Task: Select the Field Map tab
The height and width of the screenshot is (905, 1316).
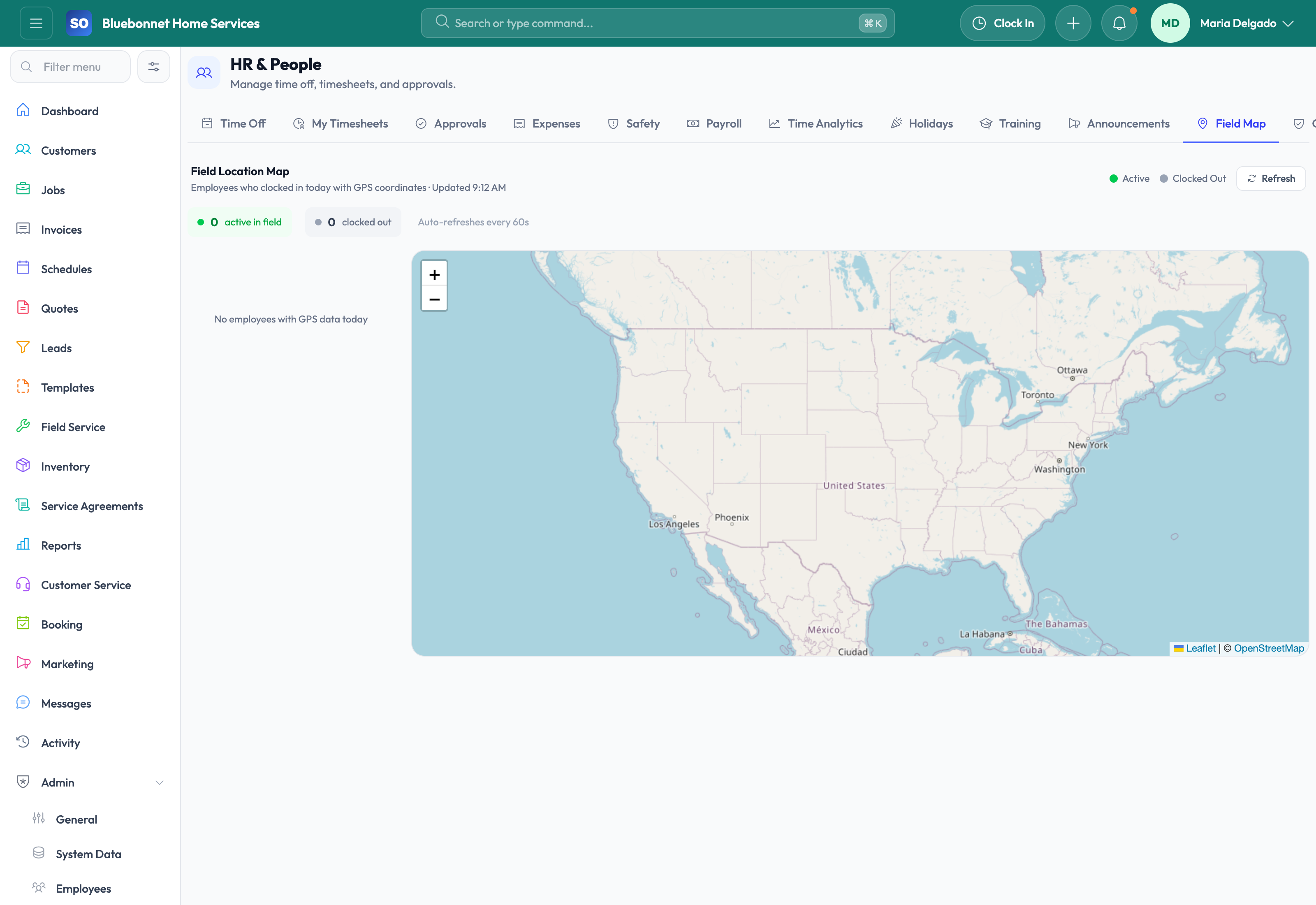Action: (x=1231, y=124)
